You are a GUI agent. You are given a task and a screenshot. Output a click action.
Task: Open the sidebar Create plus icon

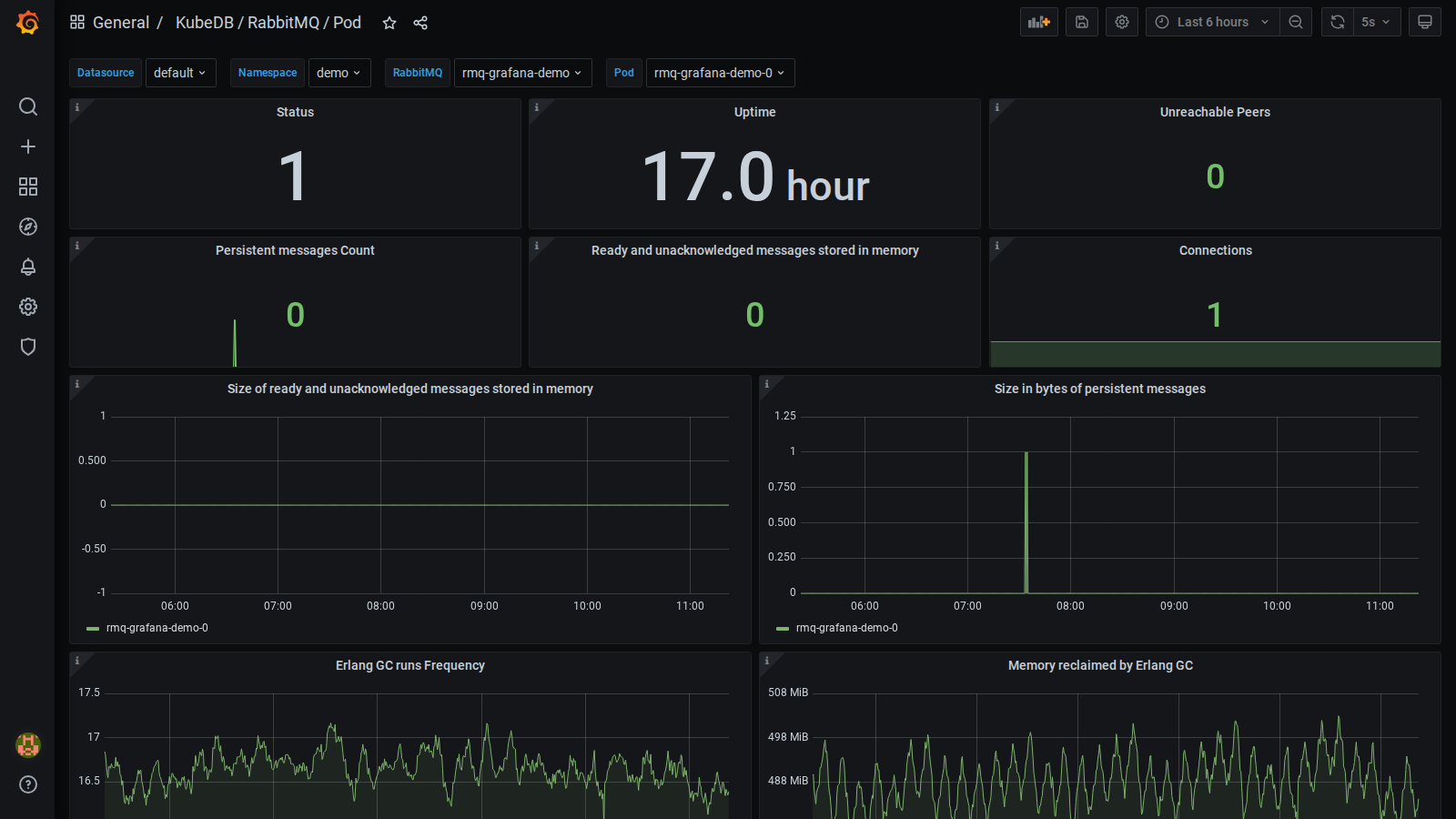pyautogui.click(x=28, y=147)
